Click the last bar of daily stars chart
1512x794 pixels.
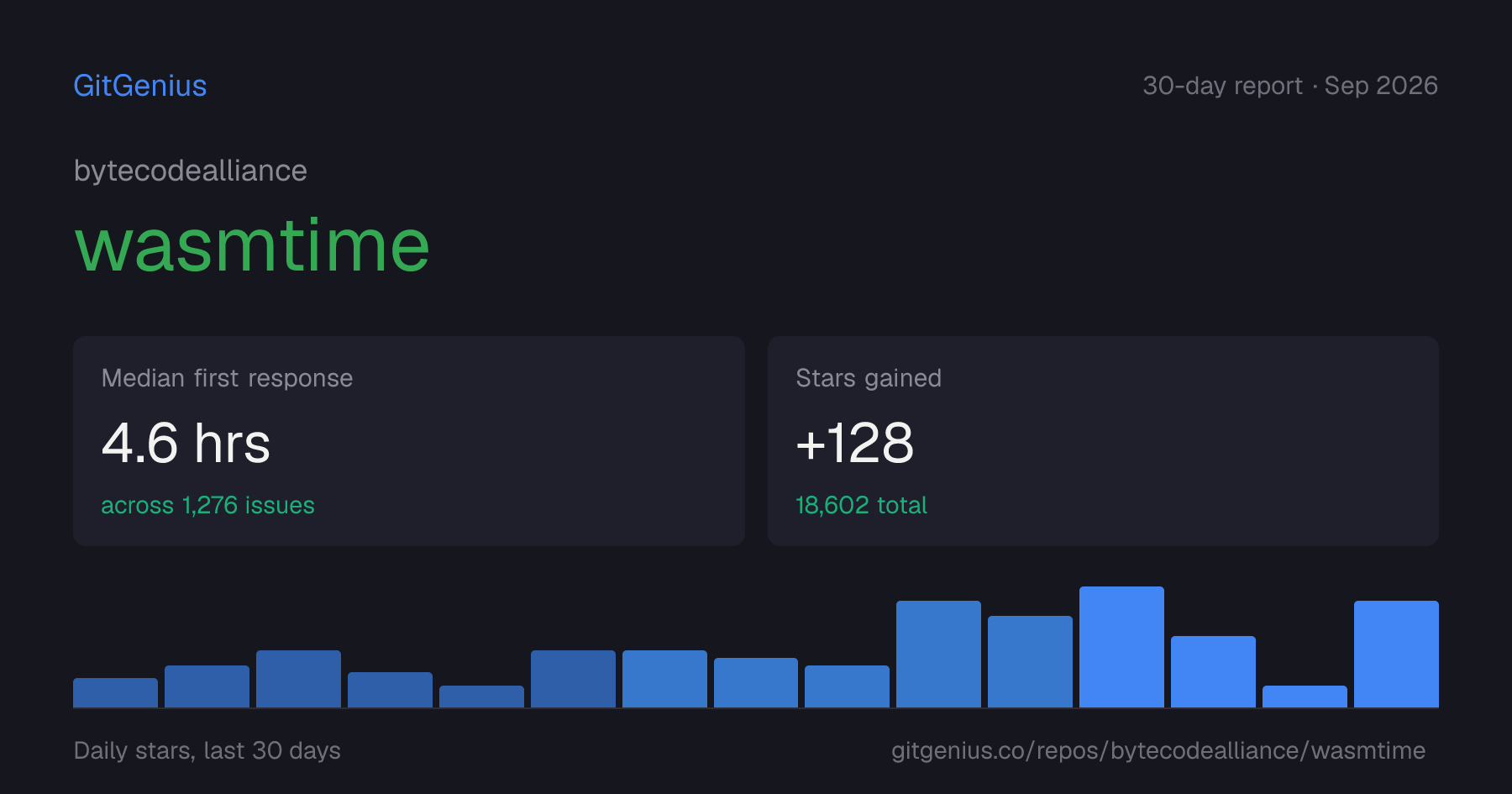(1396, 654)
